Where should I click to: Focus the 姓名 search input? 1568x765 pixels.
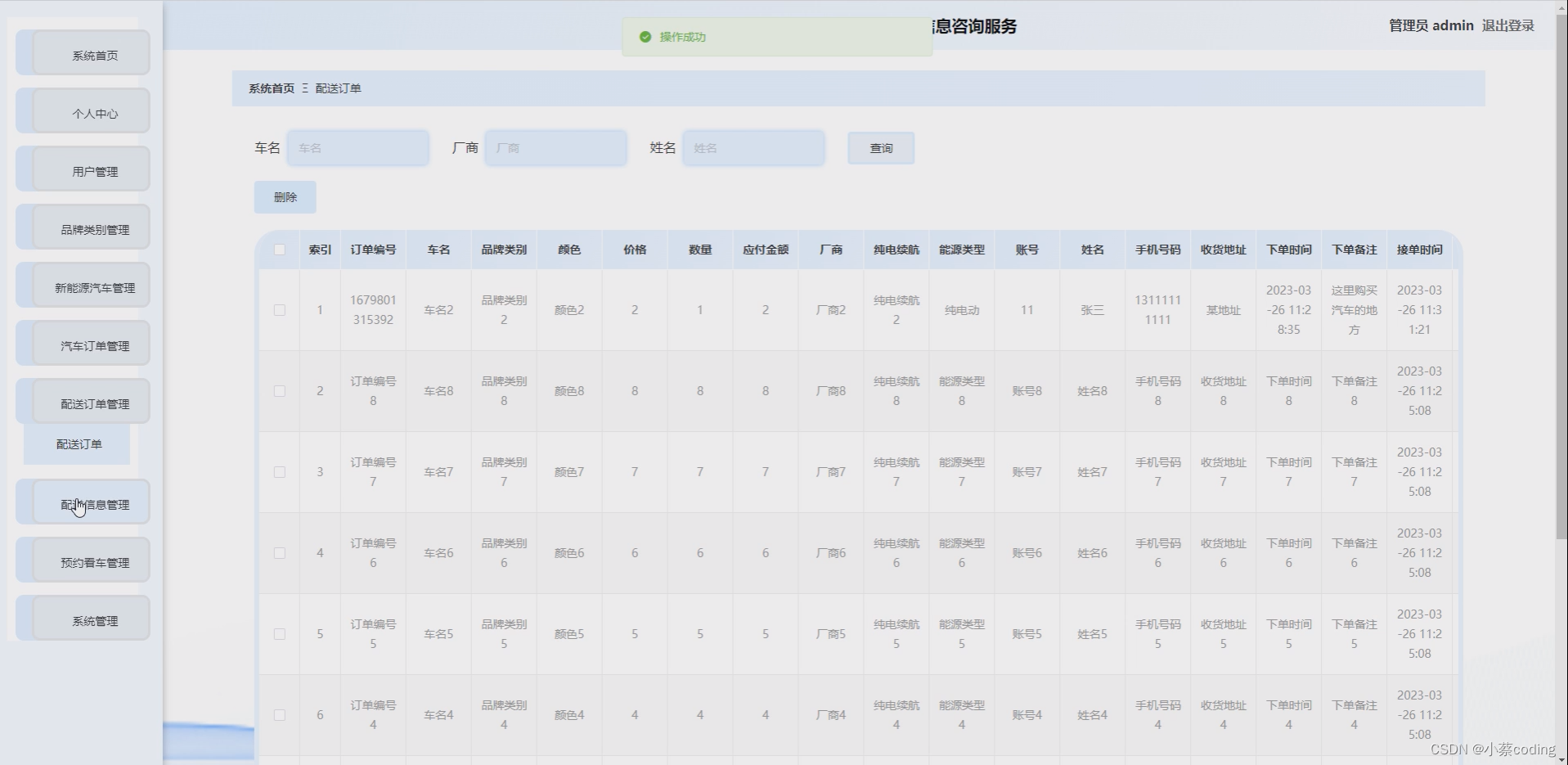[754, 148]
